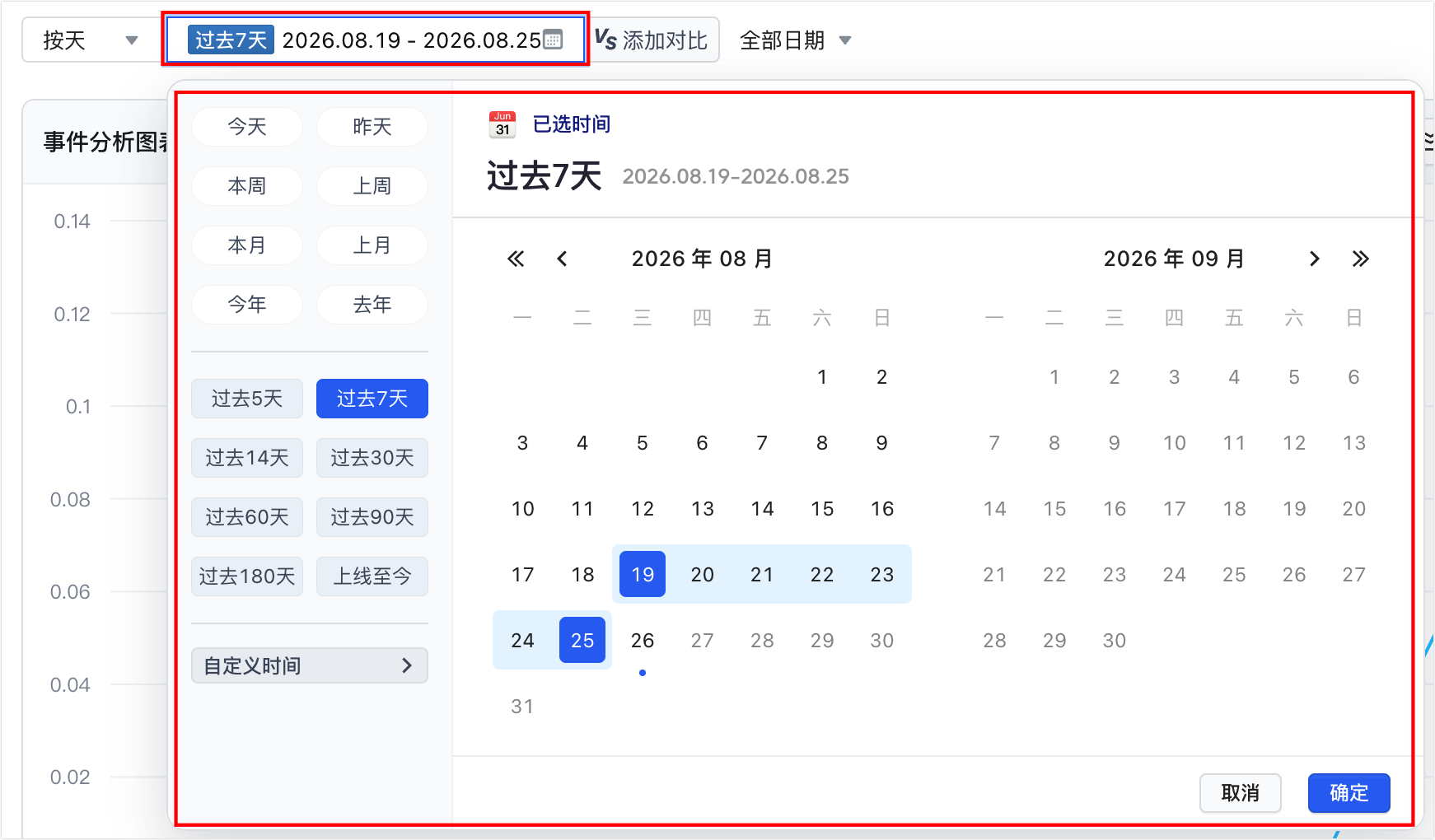The width and height of the screenshot is (1435, 840).
Task: Pick August 15 in the calendar
Action: (822, 508)
